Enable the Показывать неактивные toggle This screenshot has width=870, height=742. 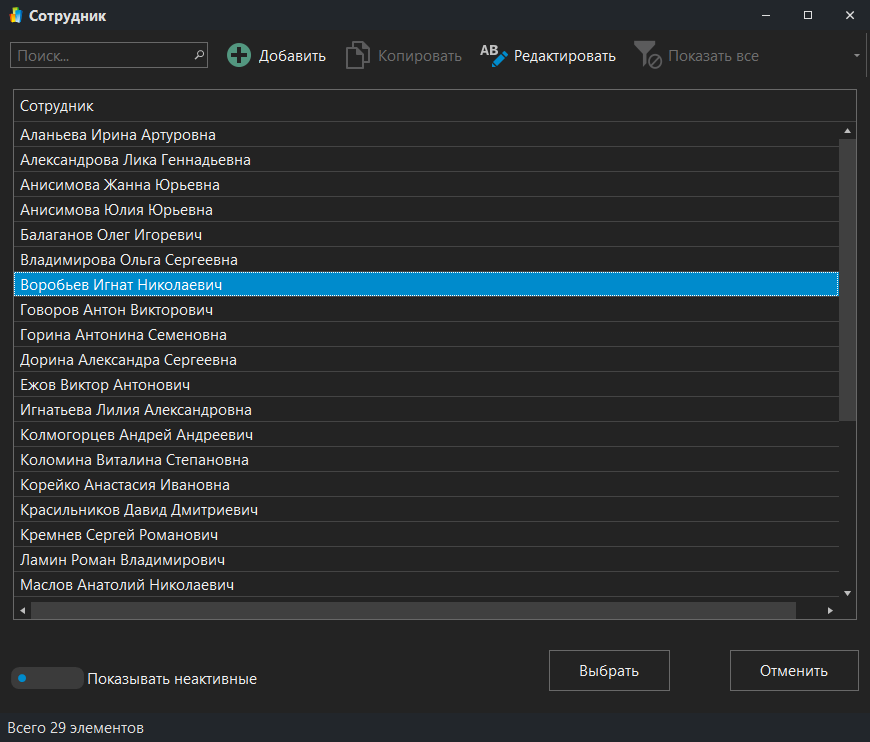(46, 678)
